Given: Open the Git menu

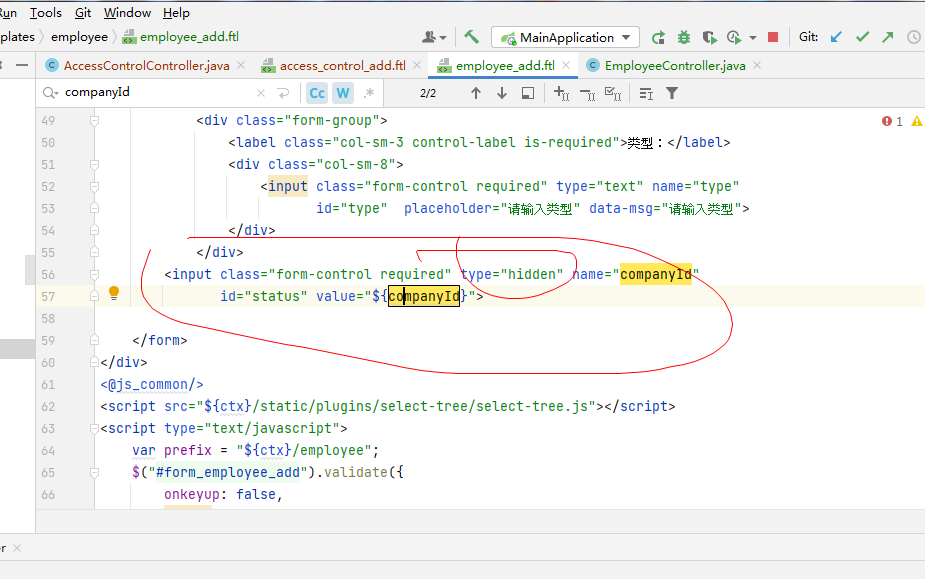Looking at the screenshot, I should tap(83, 12).
